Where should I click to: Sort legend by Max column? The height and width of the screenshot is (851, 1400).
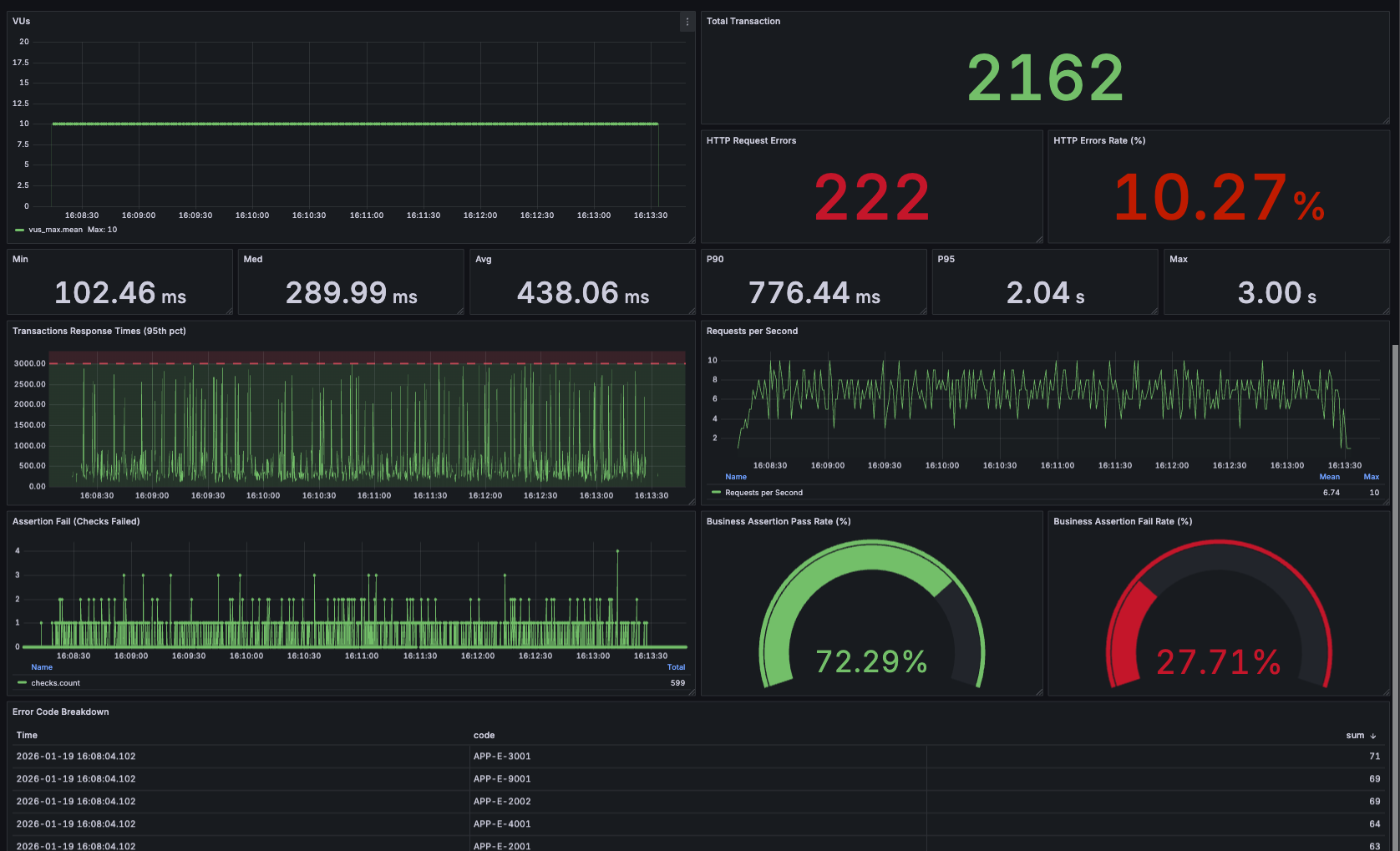pos(1371,477)
